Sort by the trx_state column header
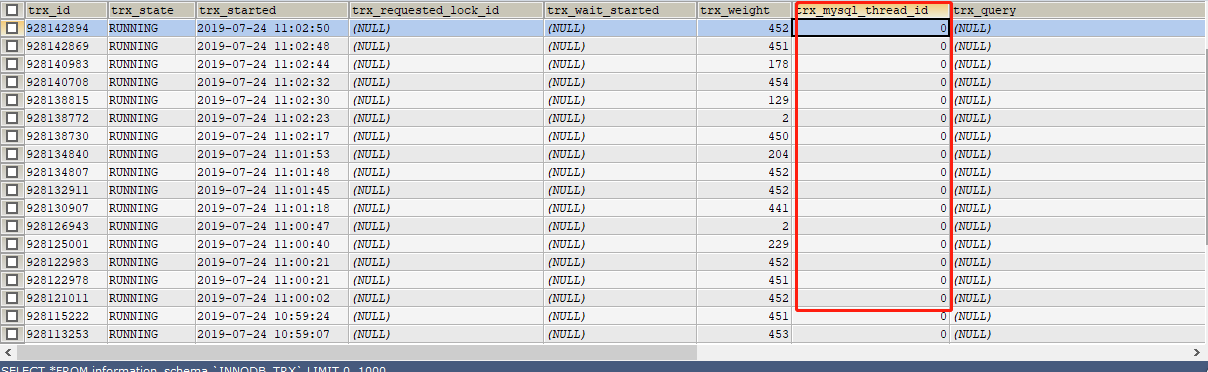The height and width of the screenshot is (372, 1208). point(150,10)
